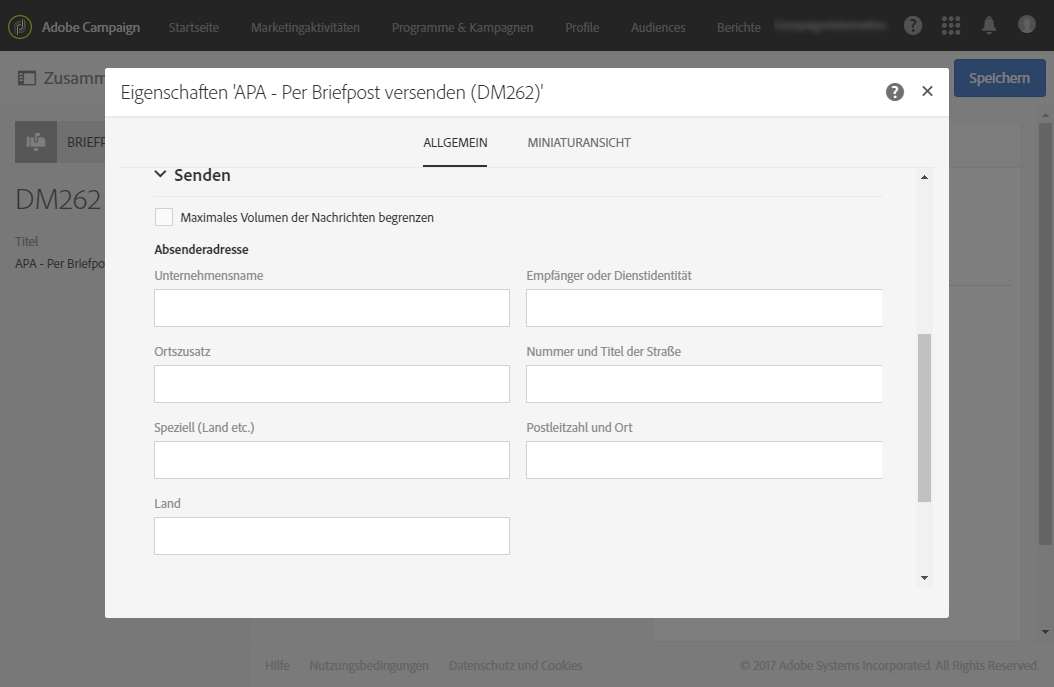Open the notifications bell
Screen dimensions: 1054x687
pos(989,26)
